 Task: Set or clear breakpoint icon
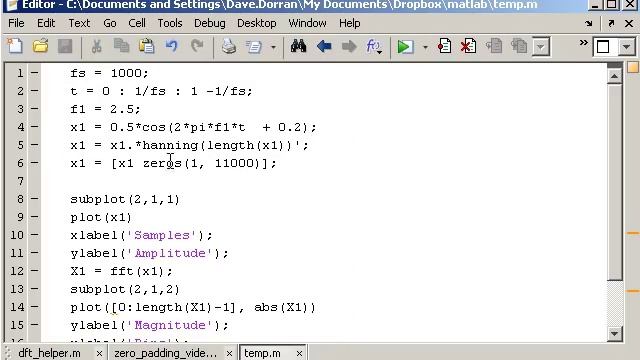[444, 46]
